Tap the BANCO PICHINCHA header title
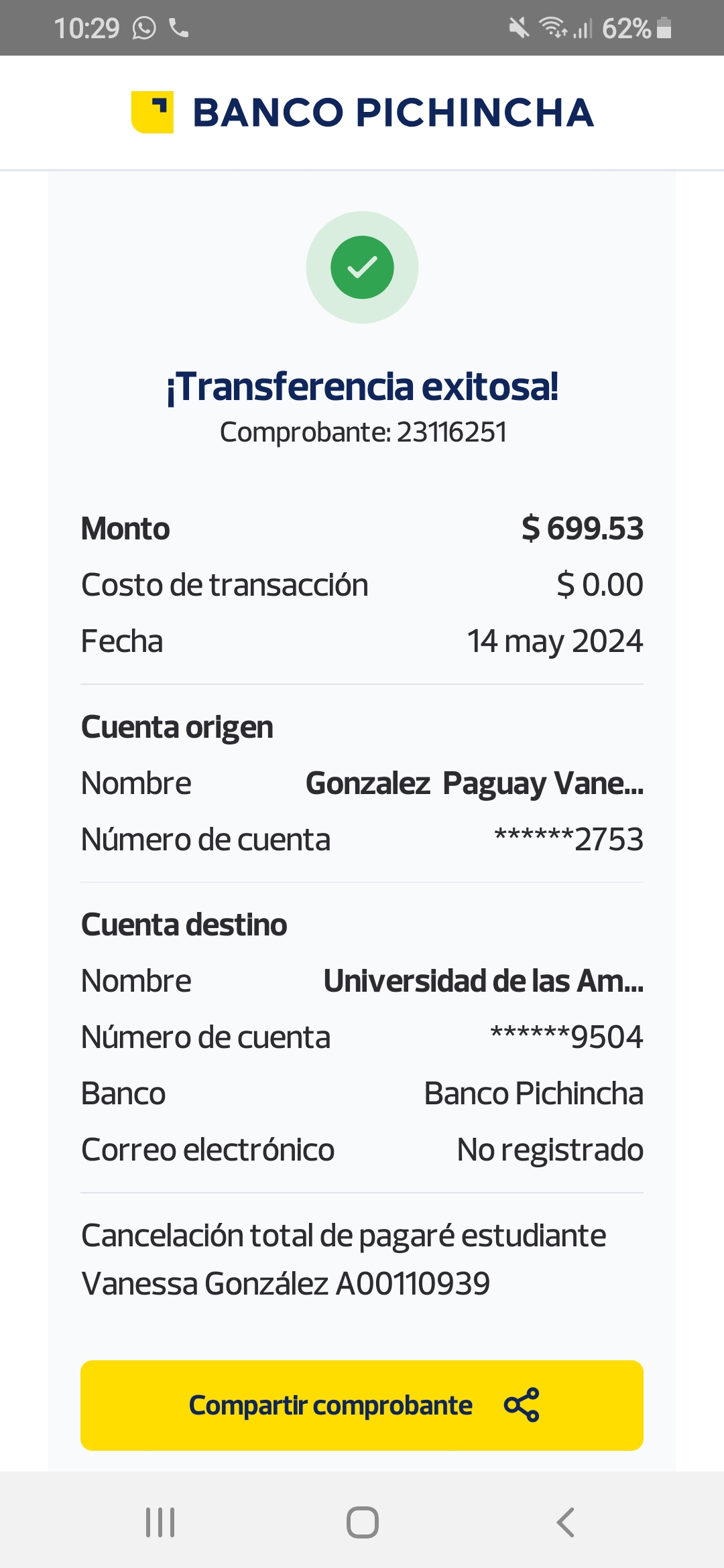 393,113
